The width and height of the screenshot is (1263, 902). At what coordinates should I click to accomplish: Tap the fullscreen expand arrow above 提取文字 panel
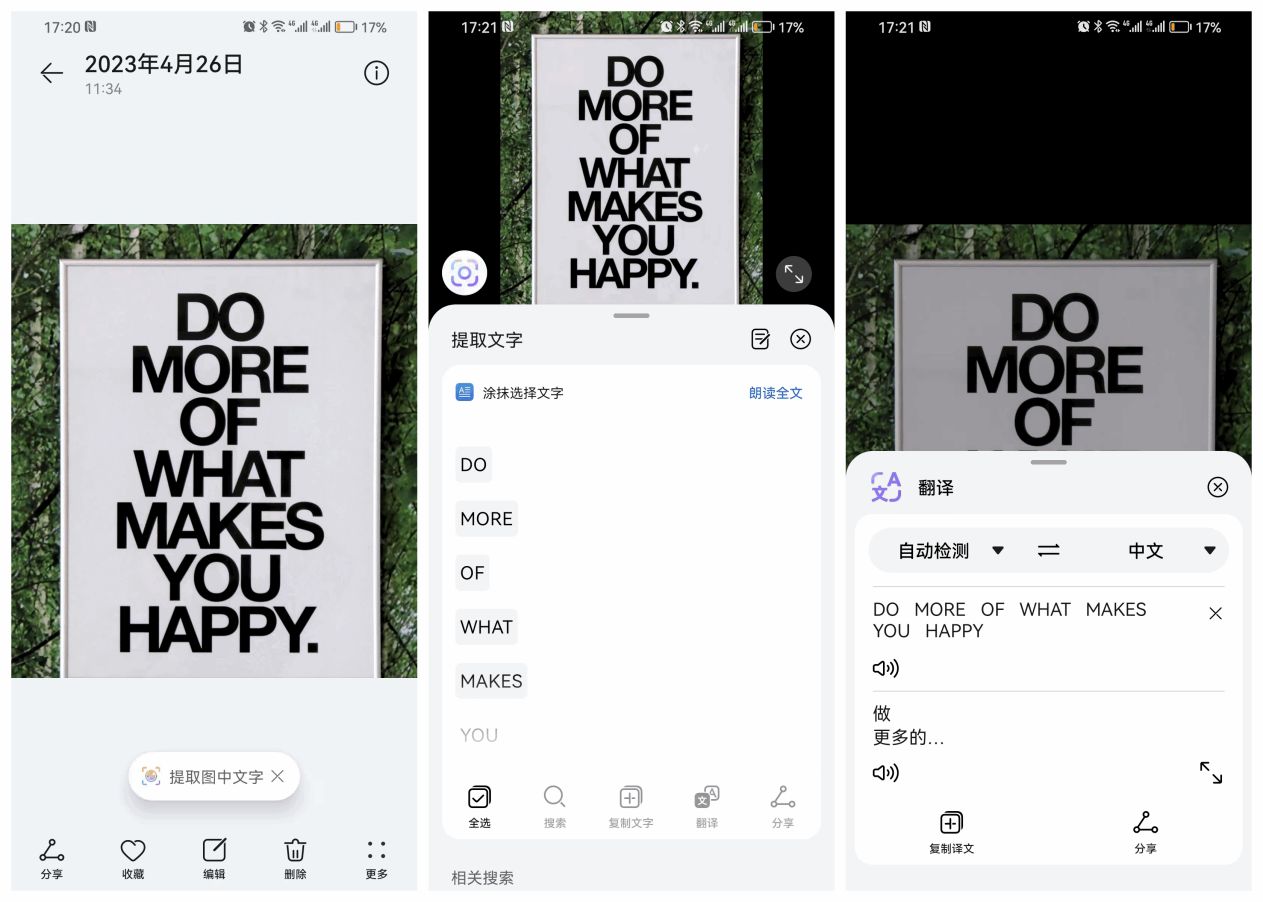(793, 273)
